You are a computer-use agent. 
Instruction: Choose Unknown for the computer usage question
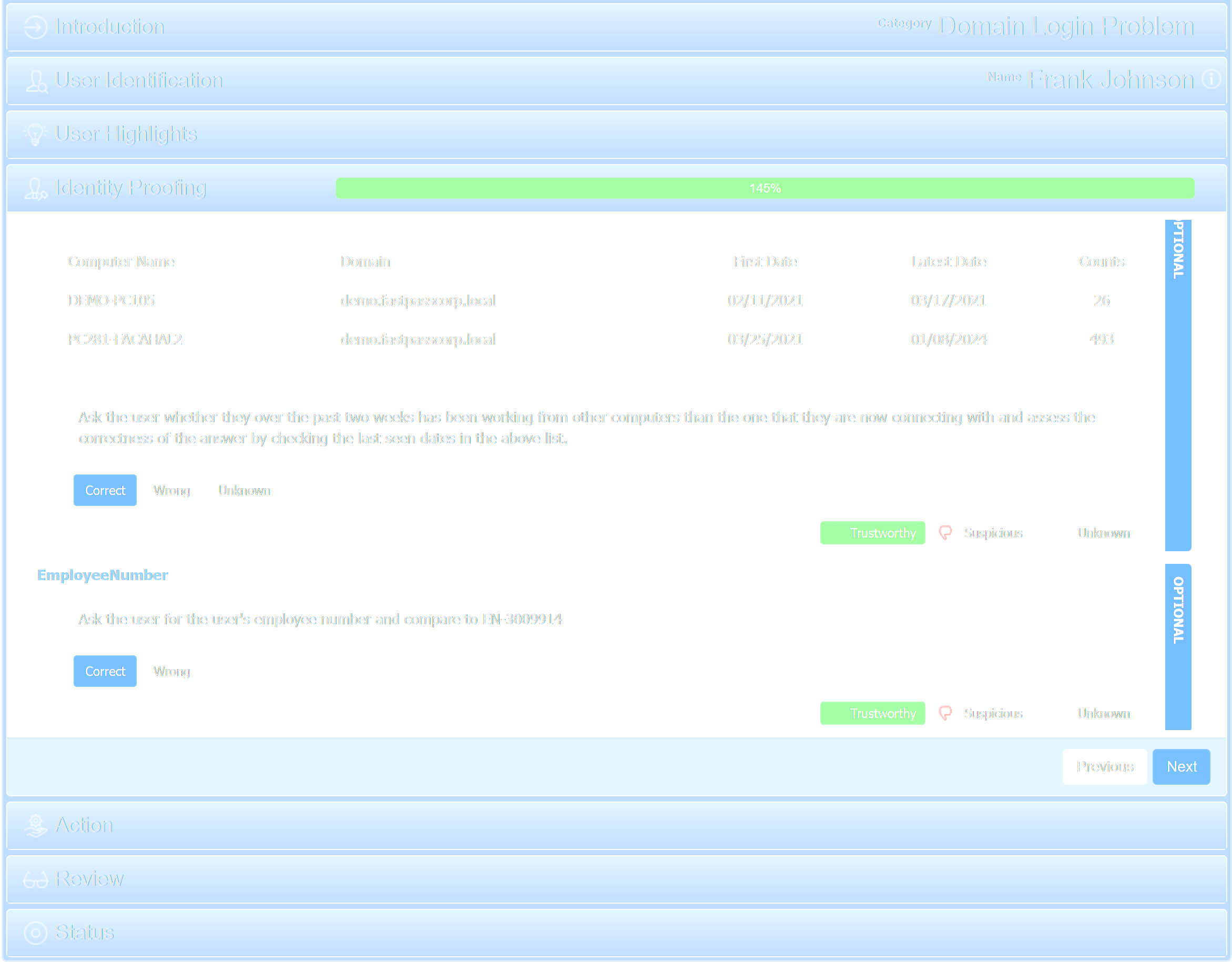pyautogui.click(x=245, y=490)
